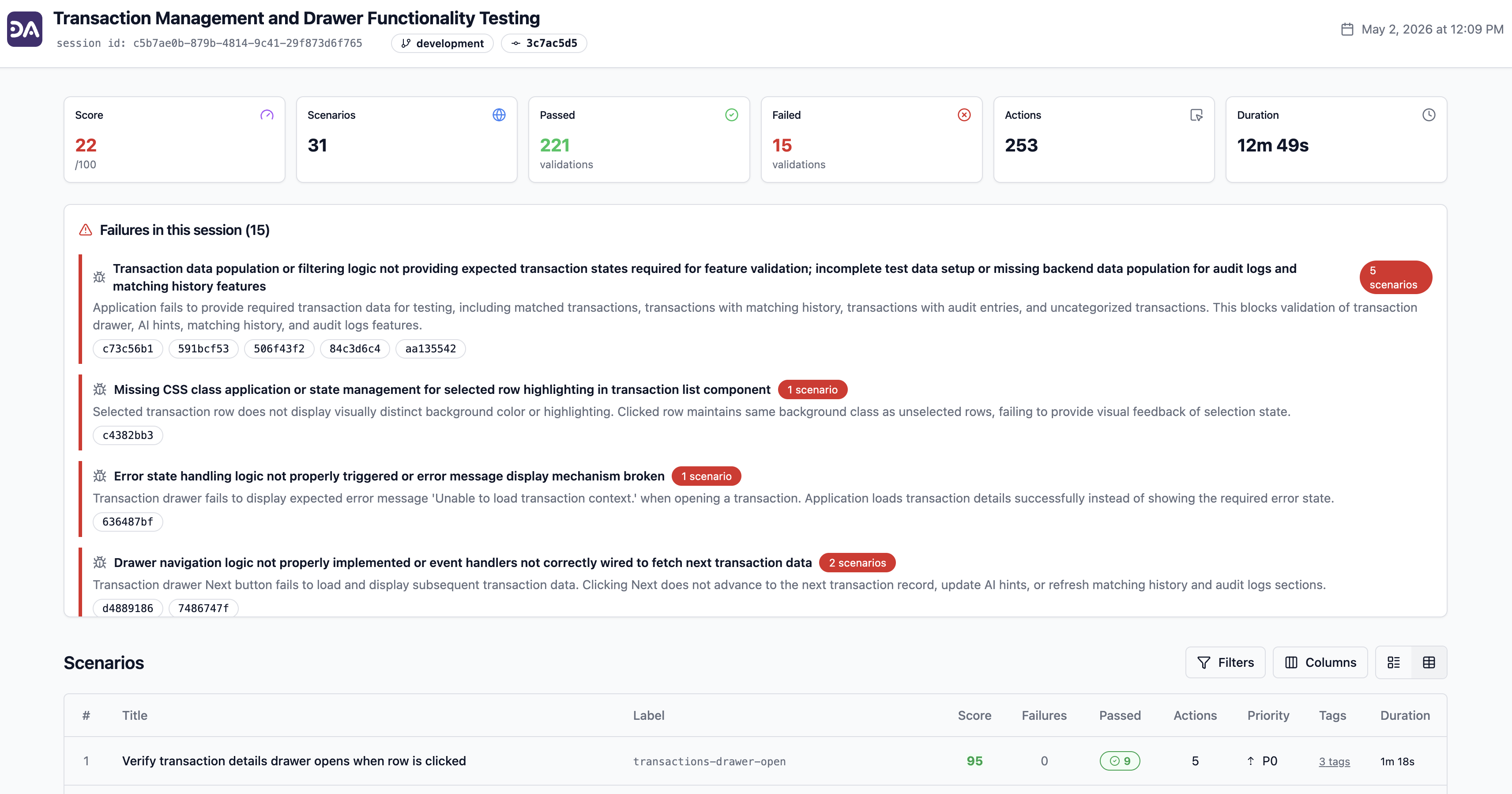Switch to list view layout icon
The image size is (1512, 794).
tap(1393, 662)
